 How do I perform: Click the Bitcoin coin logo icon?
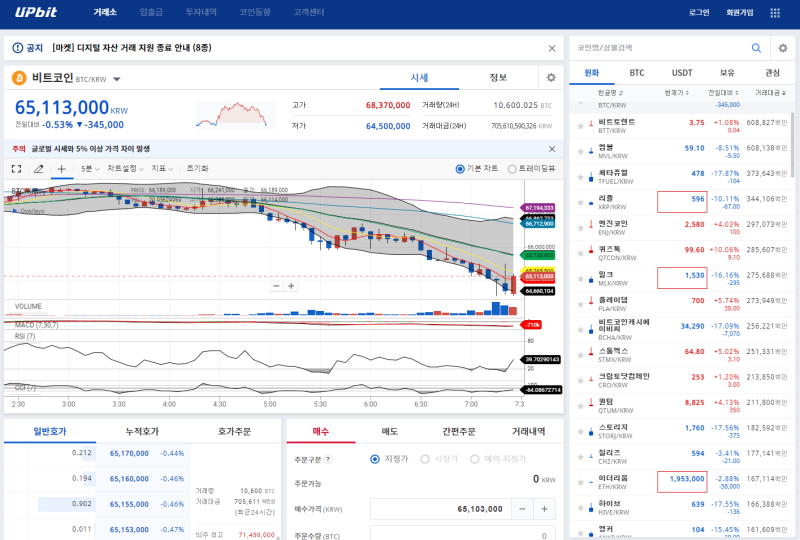(x=19, y=78)
